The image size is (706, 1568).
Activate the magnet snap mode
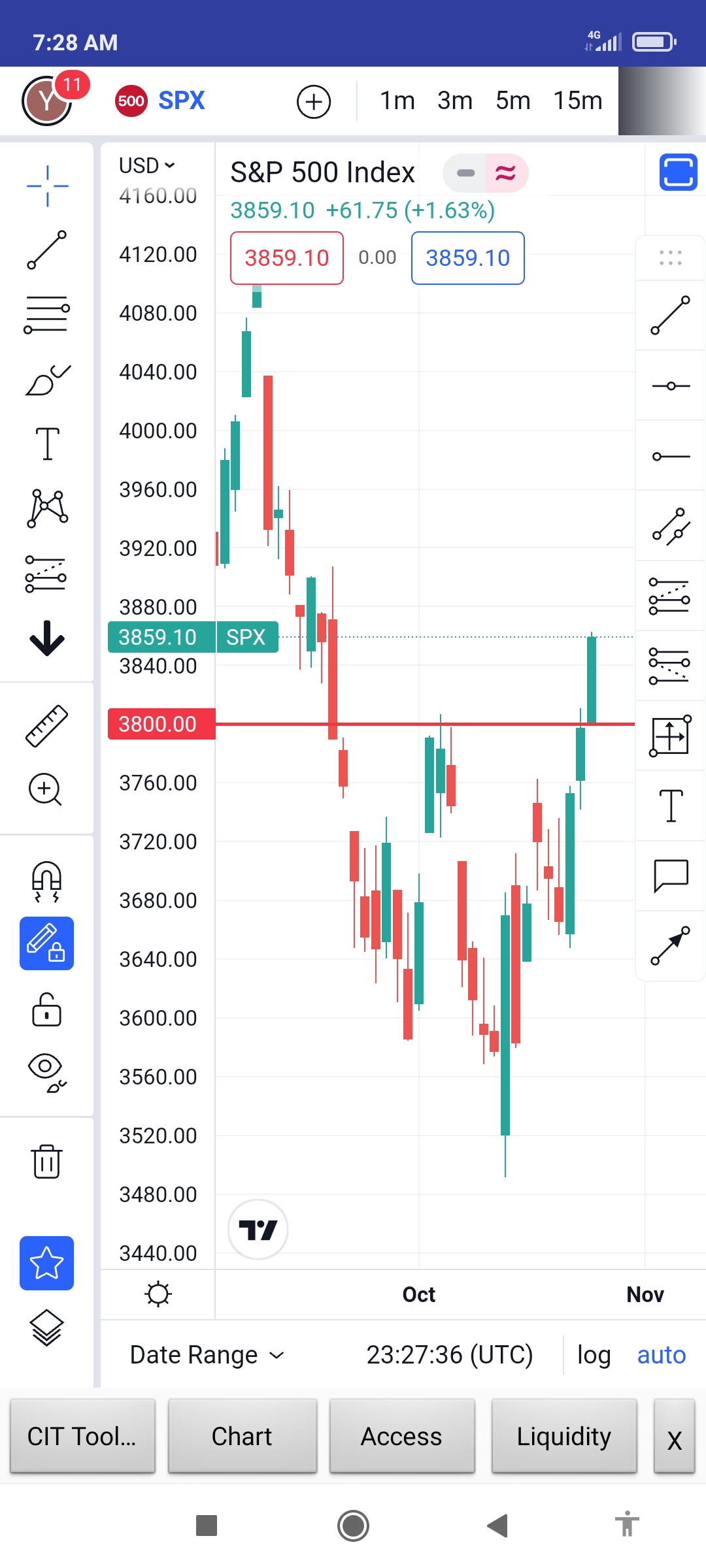tap(47, 882)
